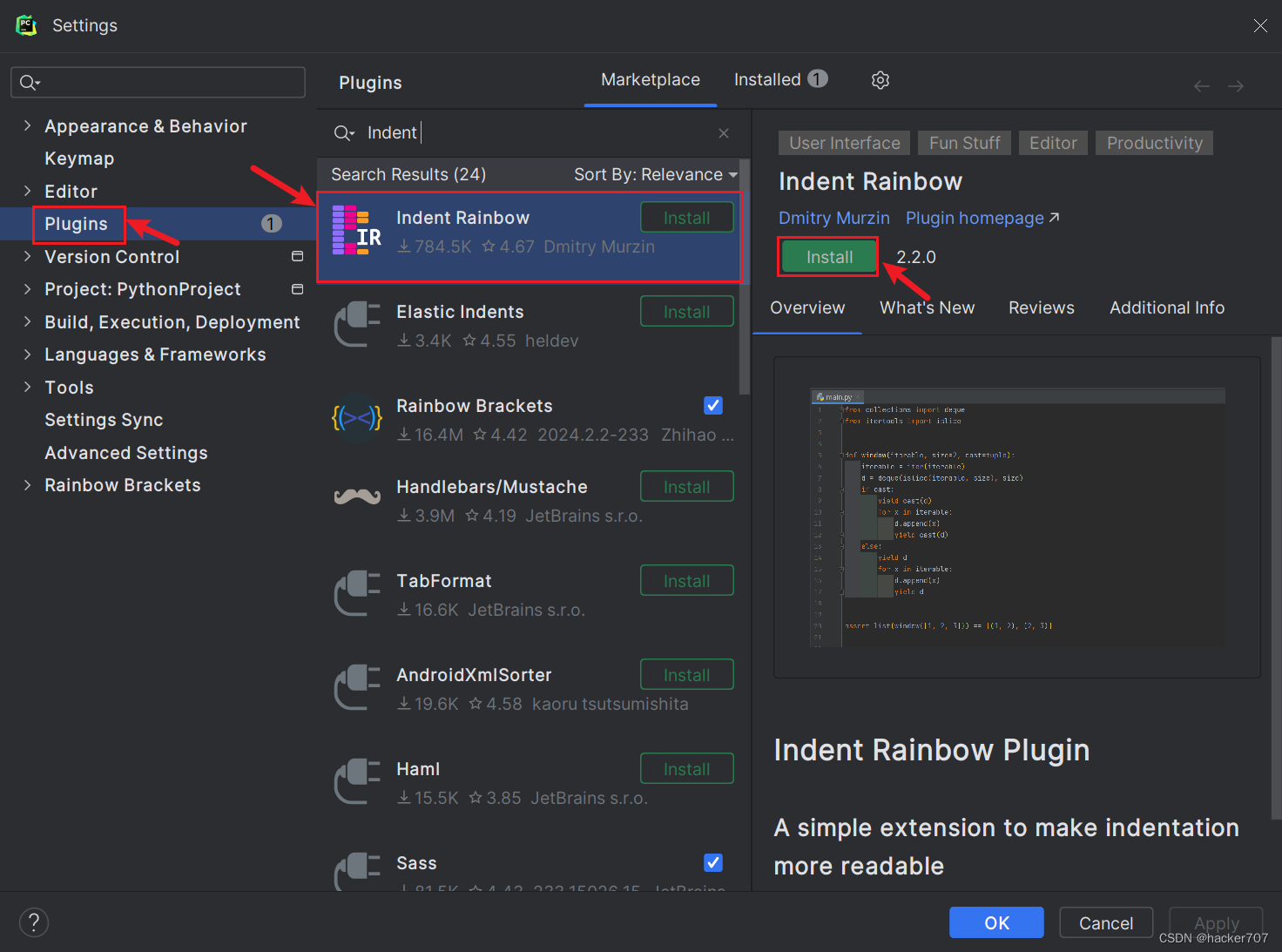Filter by the Editor tag
This screenshot has height=952, width=1282.
pos(1053,143)
